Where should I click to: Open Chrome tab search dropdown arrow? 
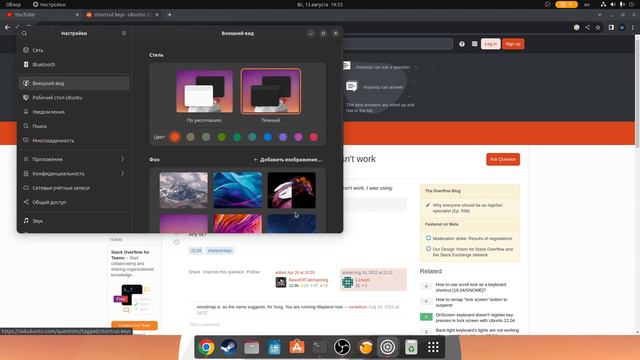click(600, 15)
